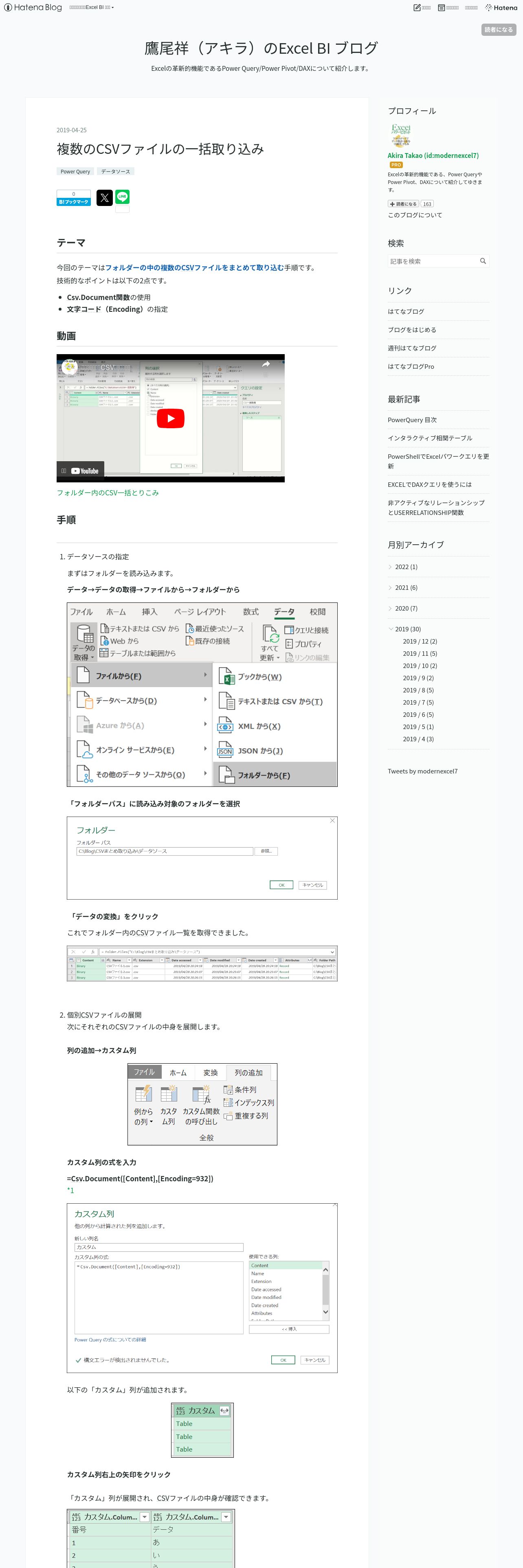This screenshot has height=1568, width=523.
Task: Open the blog title 鷹尾祥のExcel BI ブログ
Action: coord(261,48)
